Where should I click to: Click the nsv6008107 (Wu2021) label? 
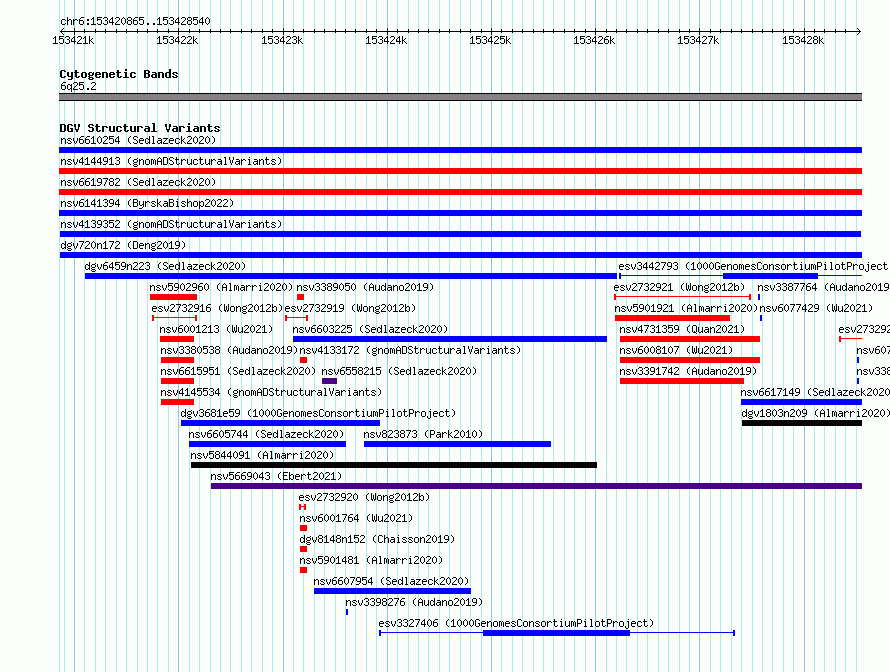tap(676, 350)
